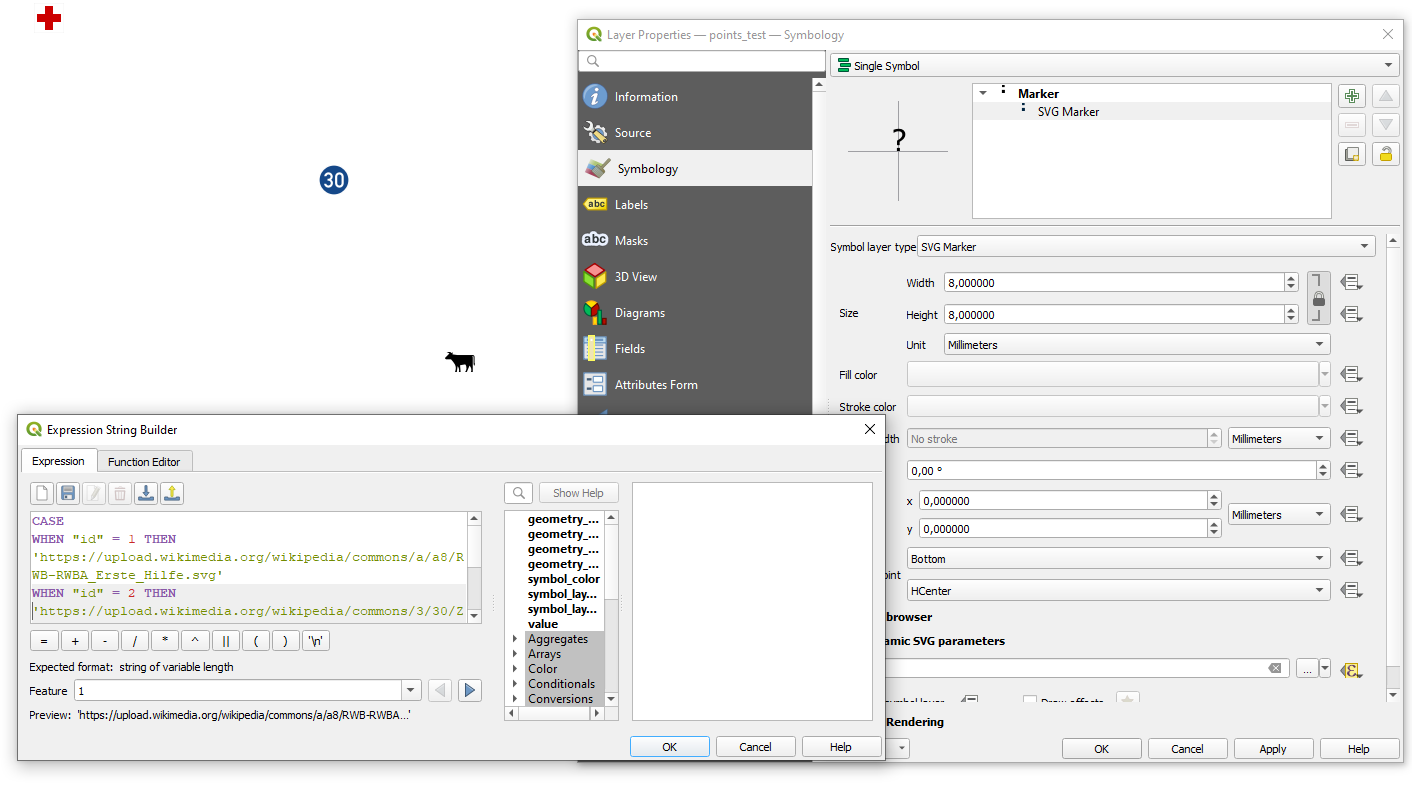Click the duplicate symbol layer button
The height and width of the screenshot is (793, 1412).
click(x=1352, y=154)
